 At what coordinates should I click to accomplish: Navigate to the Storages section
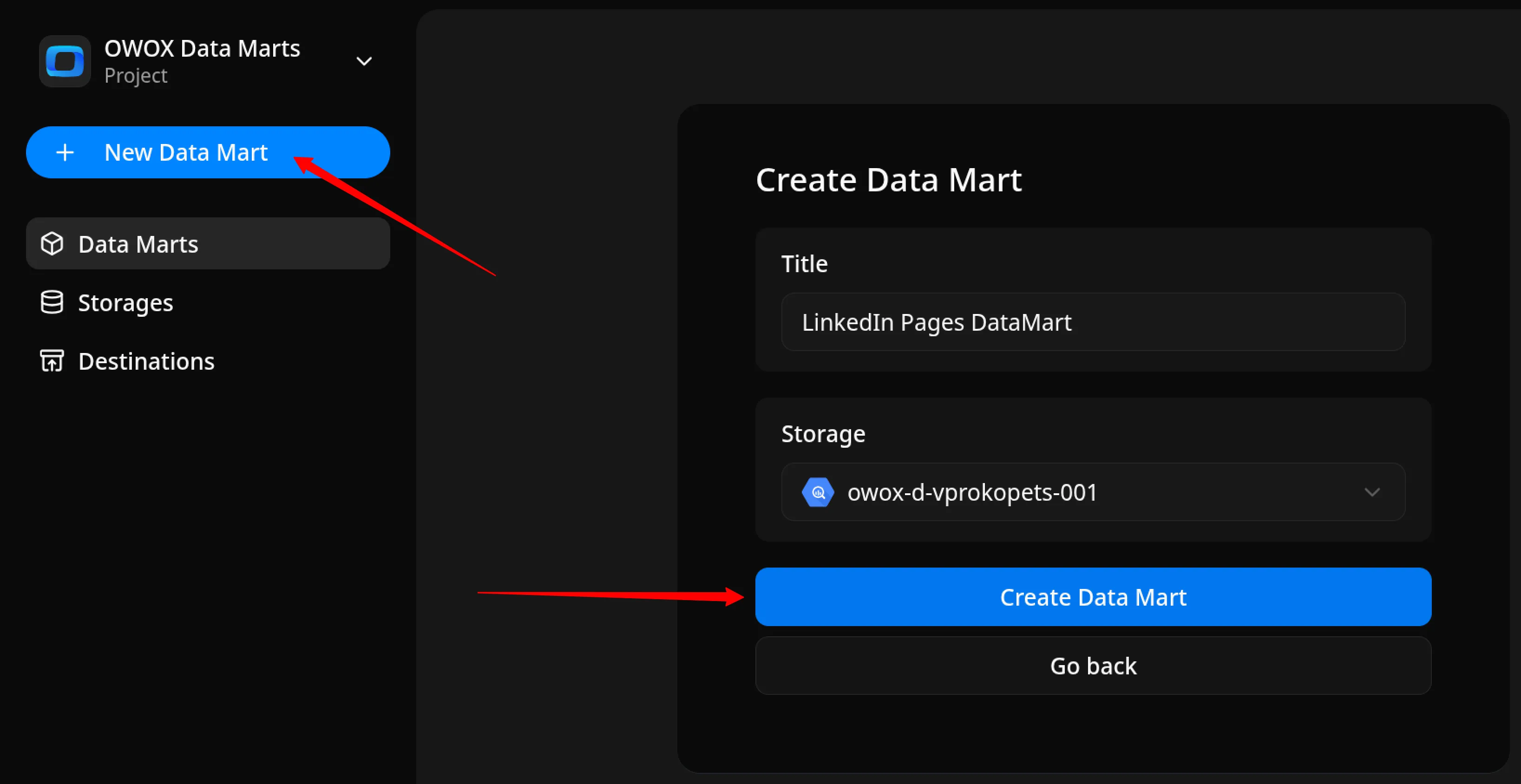pos(125,302)
